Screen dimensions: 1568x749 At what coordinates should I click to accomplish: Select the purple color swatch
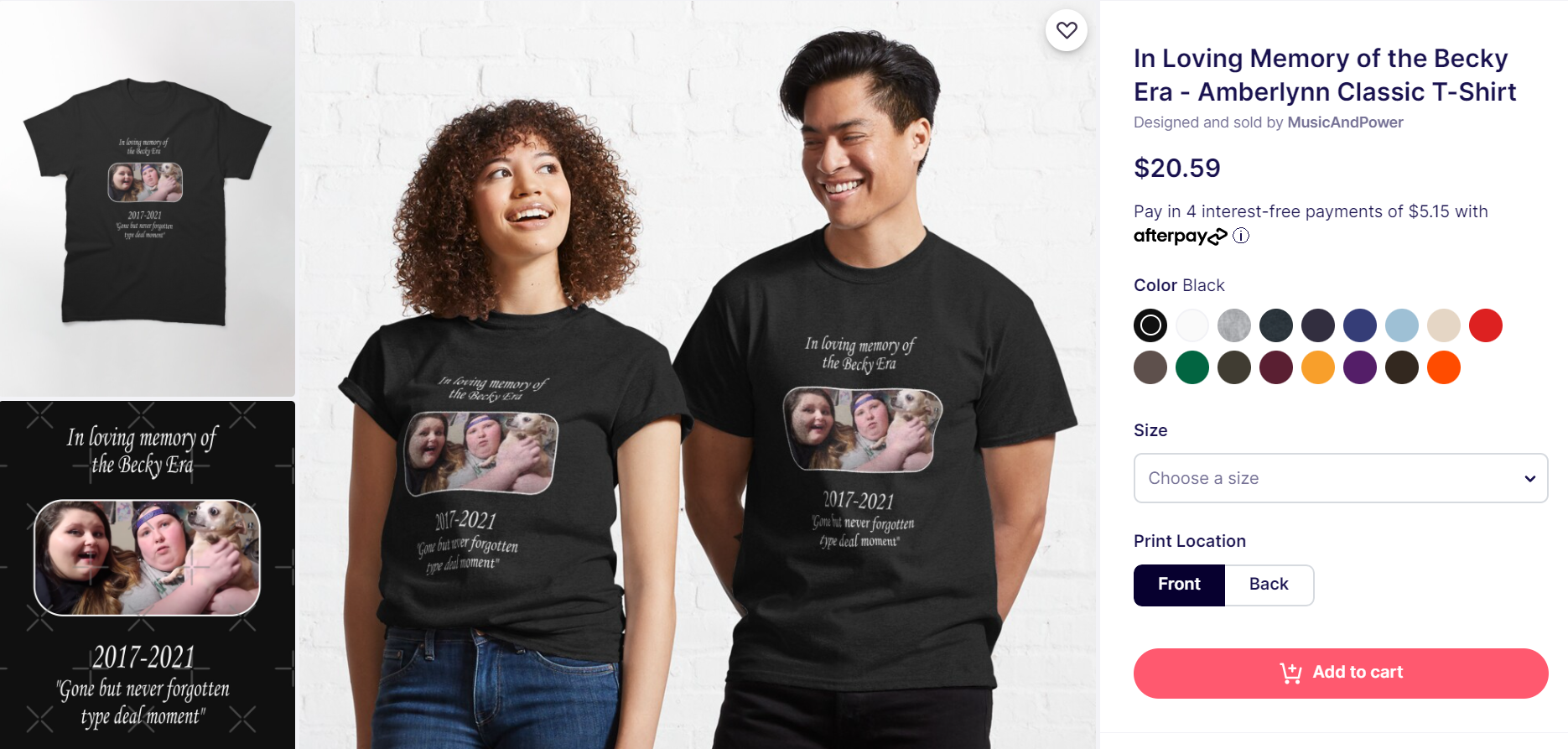(1360, 367)
